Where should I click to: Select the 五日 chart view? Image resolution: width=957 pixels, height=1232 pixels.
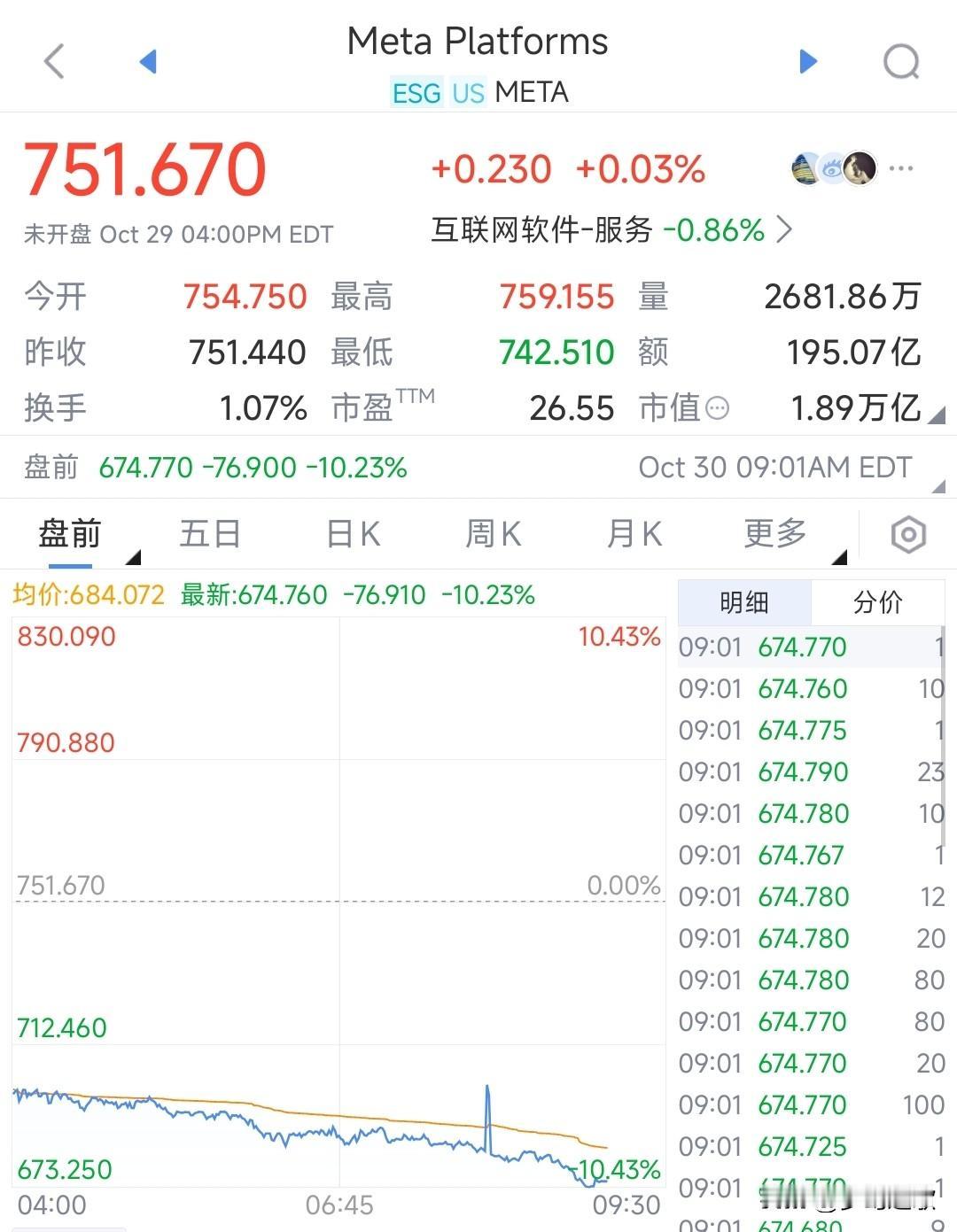click(x=210, y=533)
